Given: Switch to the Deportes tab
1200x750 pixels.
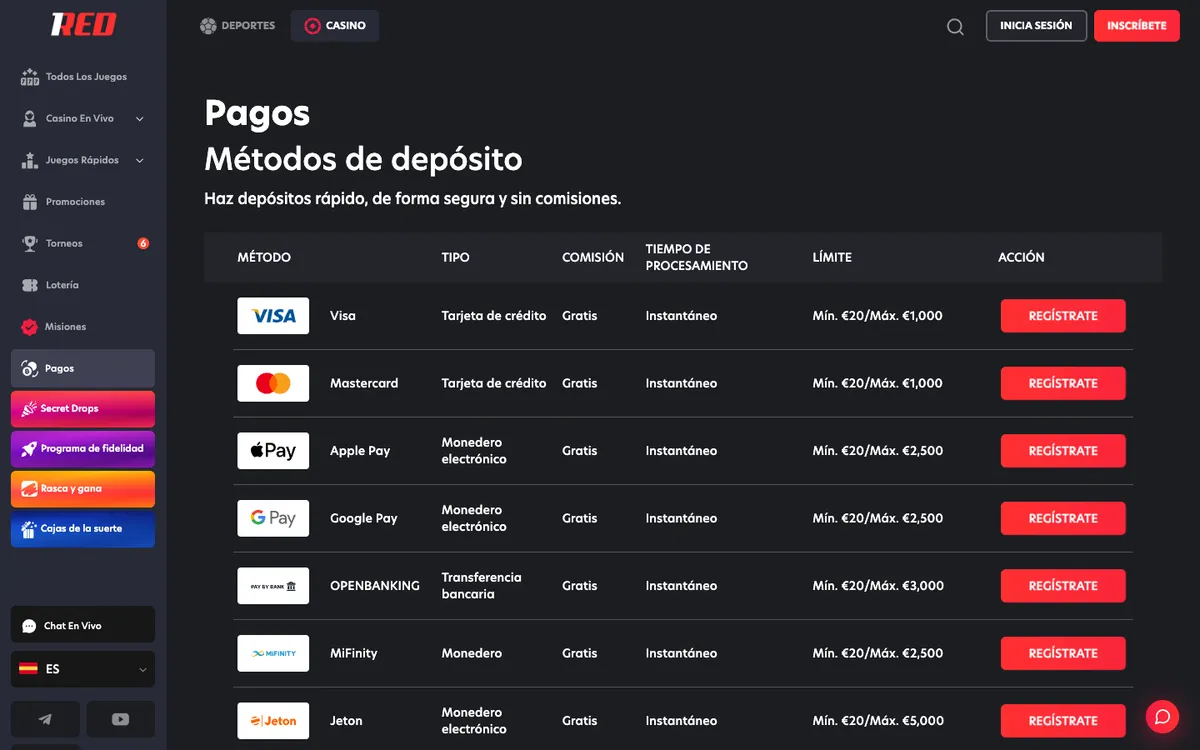Looking at the screenshot, I should tap(237, 26).
